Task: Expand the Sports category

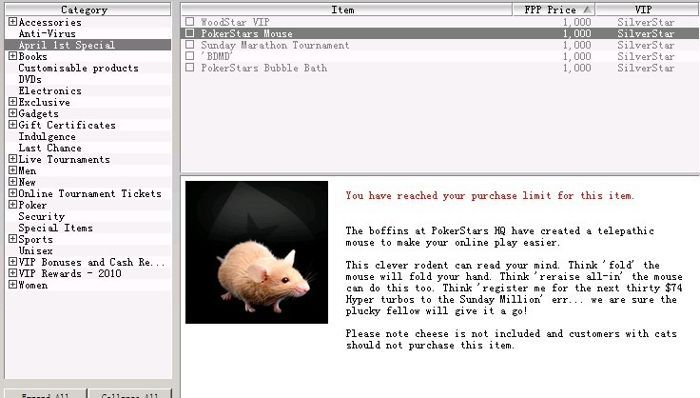Action: coord(12,239)
